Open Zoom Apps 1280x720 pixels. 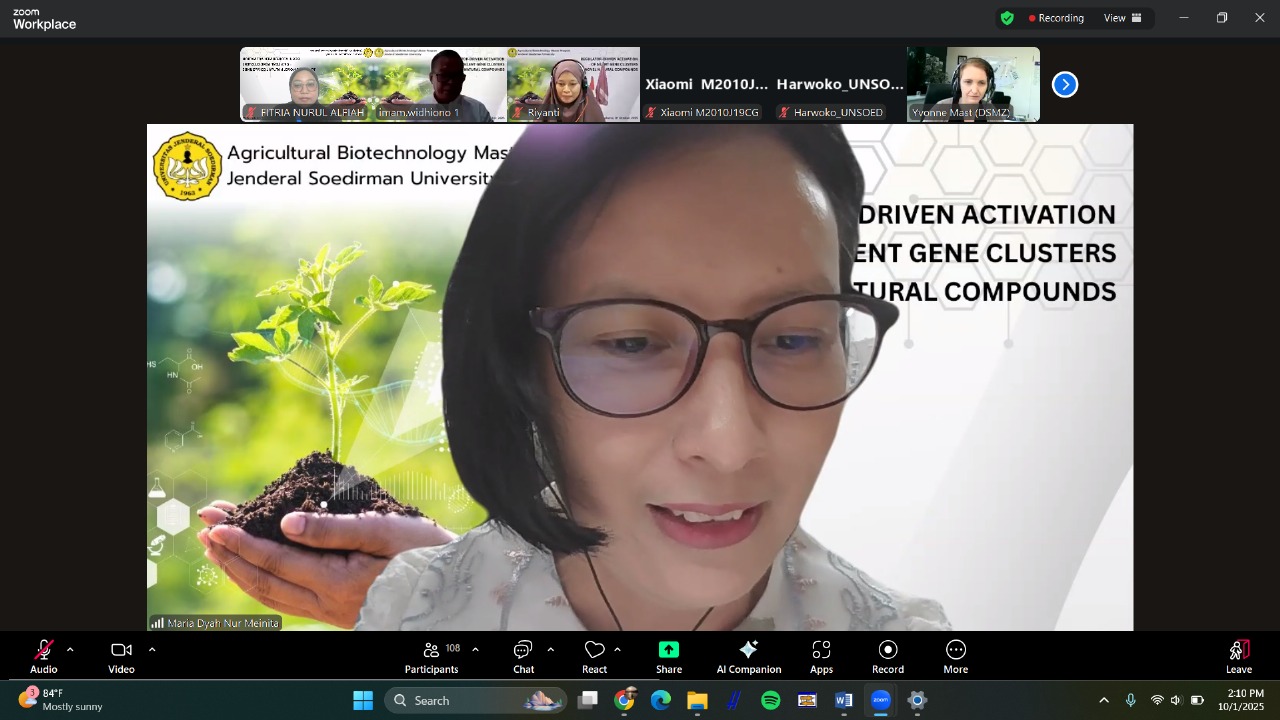[x=821, y=656]
